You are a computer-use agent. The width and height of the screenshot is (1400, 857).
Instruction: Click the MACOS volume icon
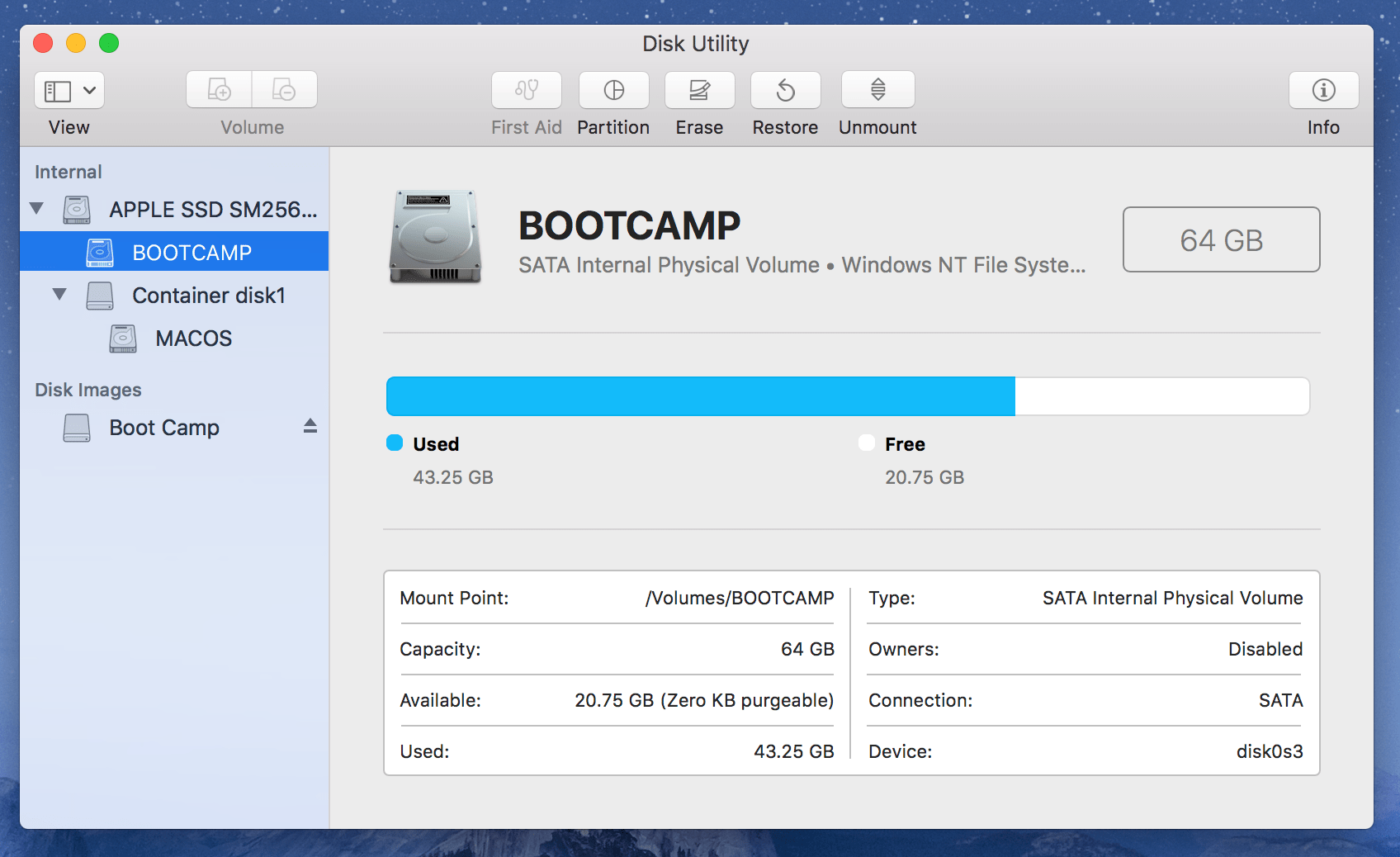[123, 339]
